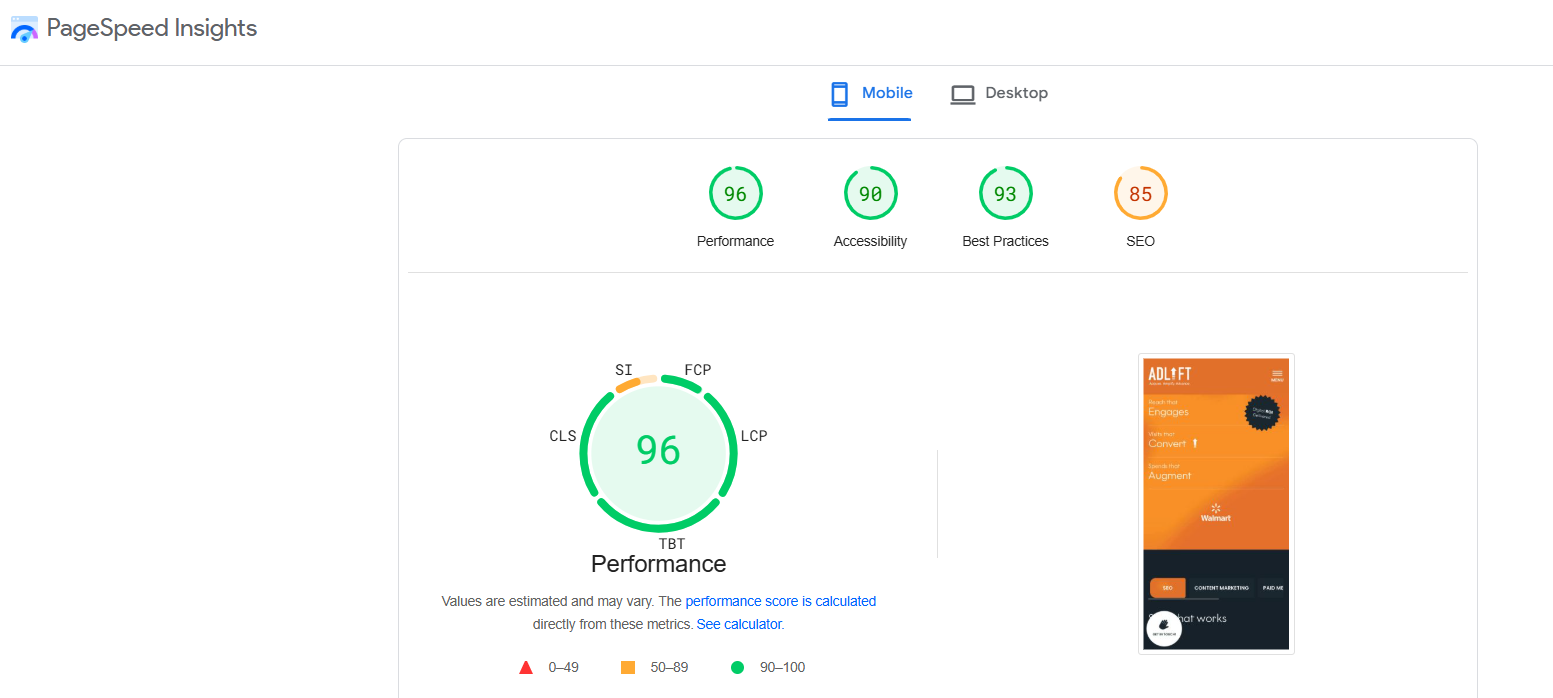Image resolution: width=1553 pixels, height=698 pixels.
Task: Click the SEO label
Action: pos(1140,241)
